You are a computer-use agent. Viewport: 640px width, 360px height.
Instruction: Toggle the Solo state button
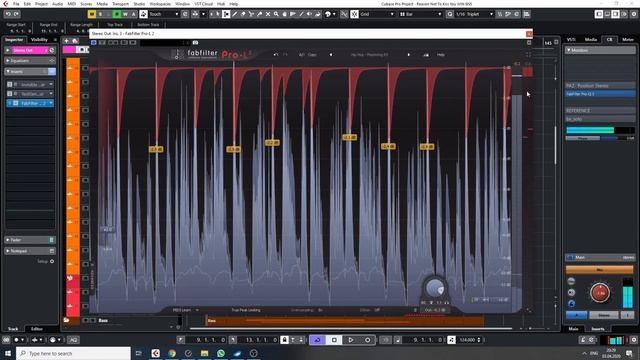100,14
